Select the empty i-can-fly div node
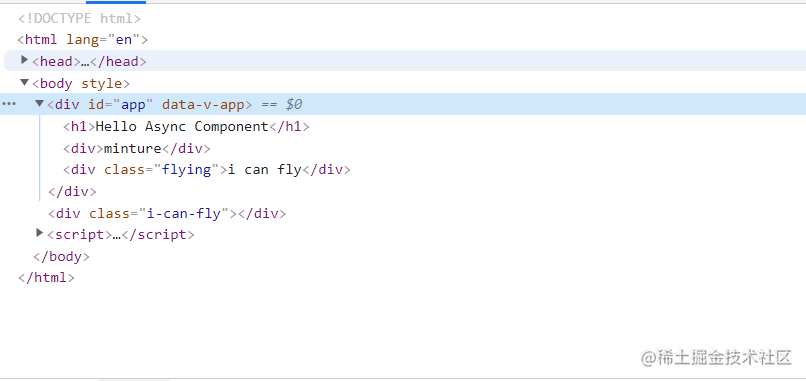This screenshot has height=381, width=806. 167,213
